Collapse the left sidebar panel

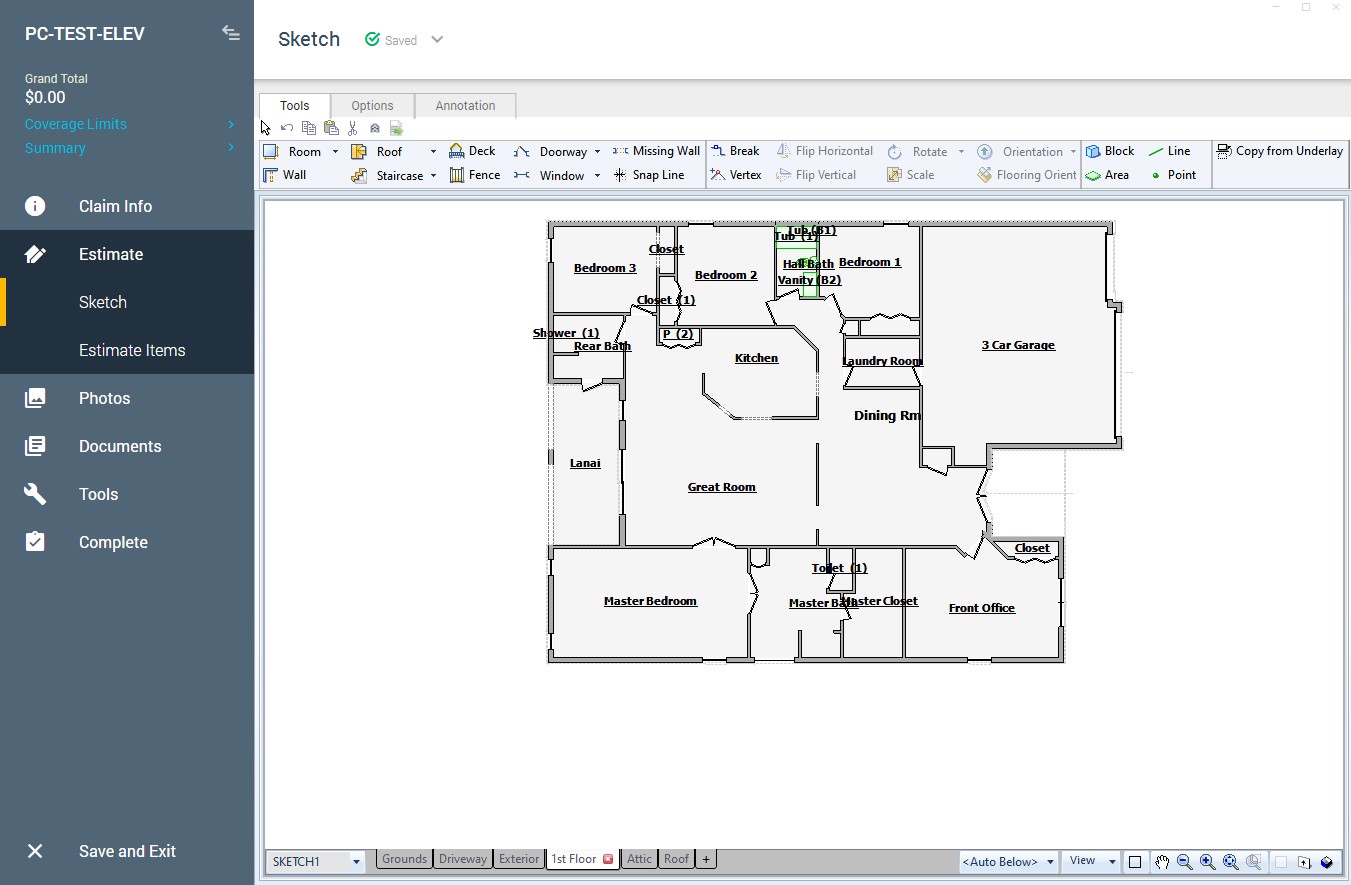click(231, 34)
